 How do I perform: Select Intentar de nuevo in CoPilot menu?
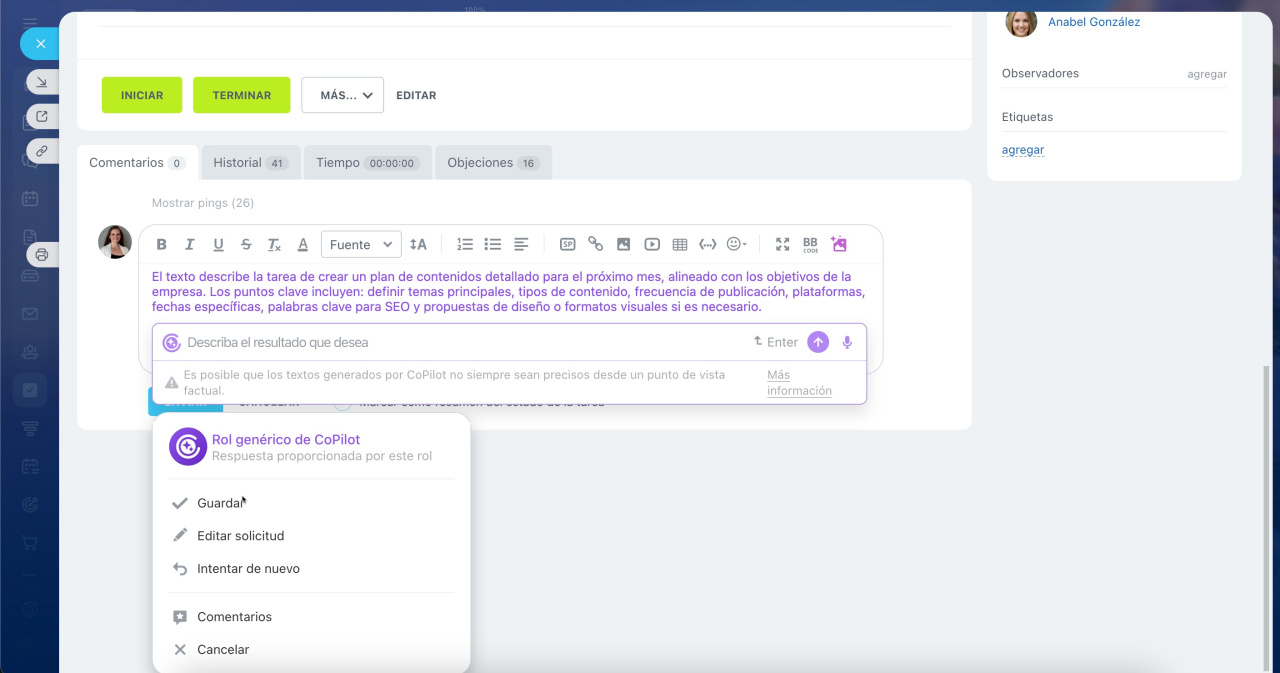tap(248, 569)
